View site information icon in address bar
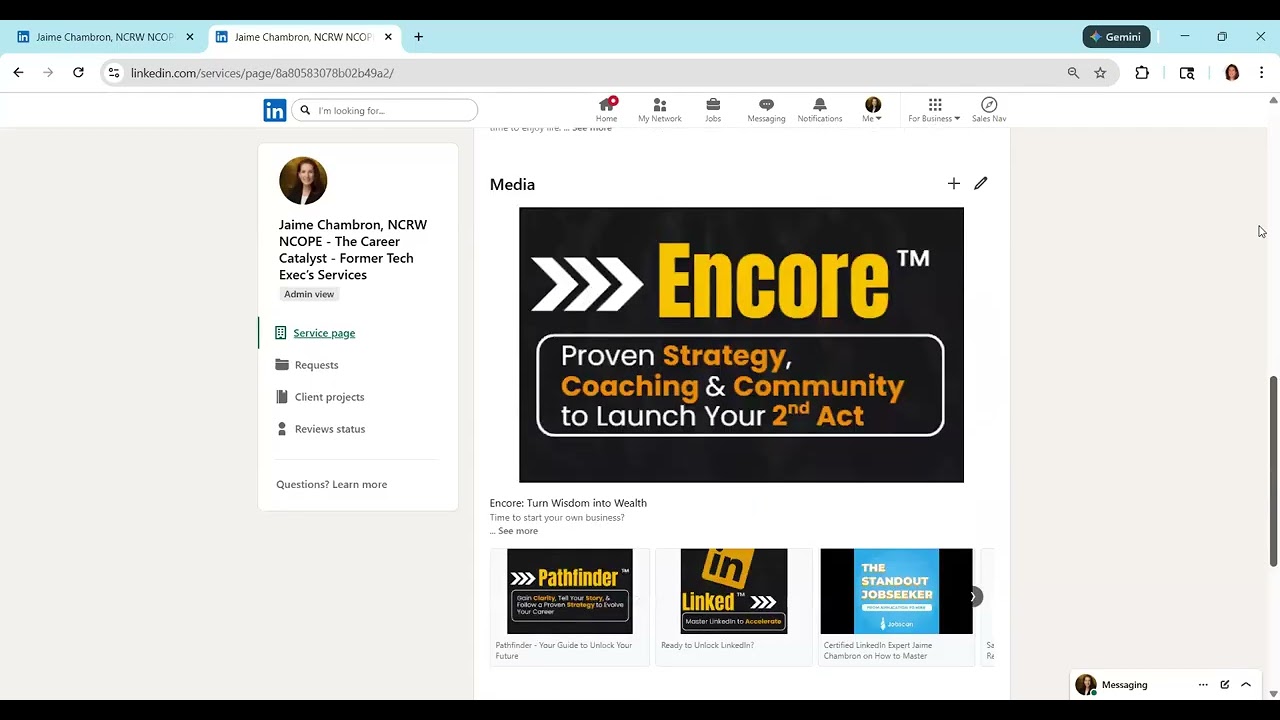This screenshot has height=720, width=1280. click(x=114, y=73)
